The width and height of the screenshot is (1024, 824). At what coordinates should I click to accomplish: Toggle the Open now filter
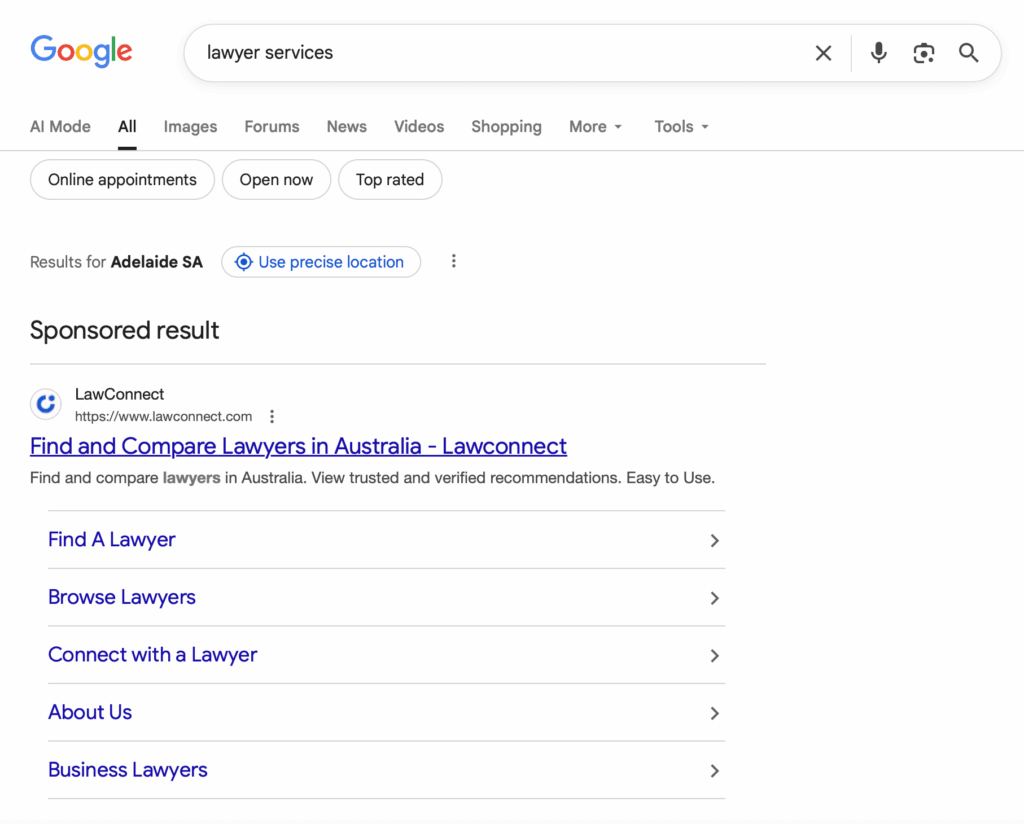(276, 180)
